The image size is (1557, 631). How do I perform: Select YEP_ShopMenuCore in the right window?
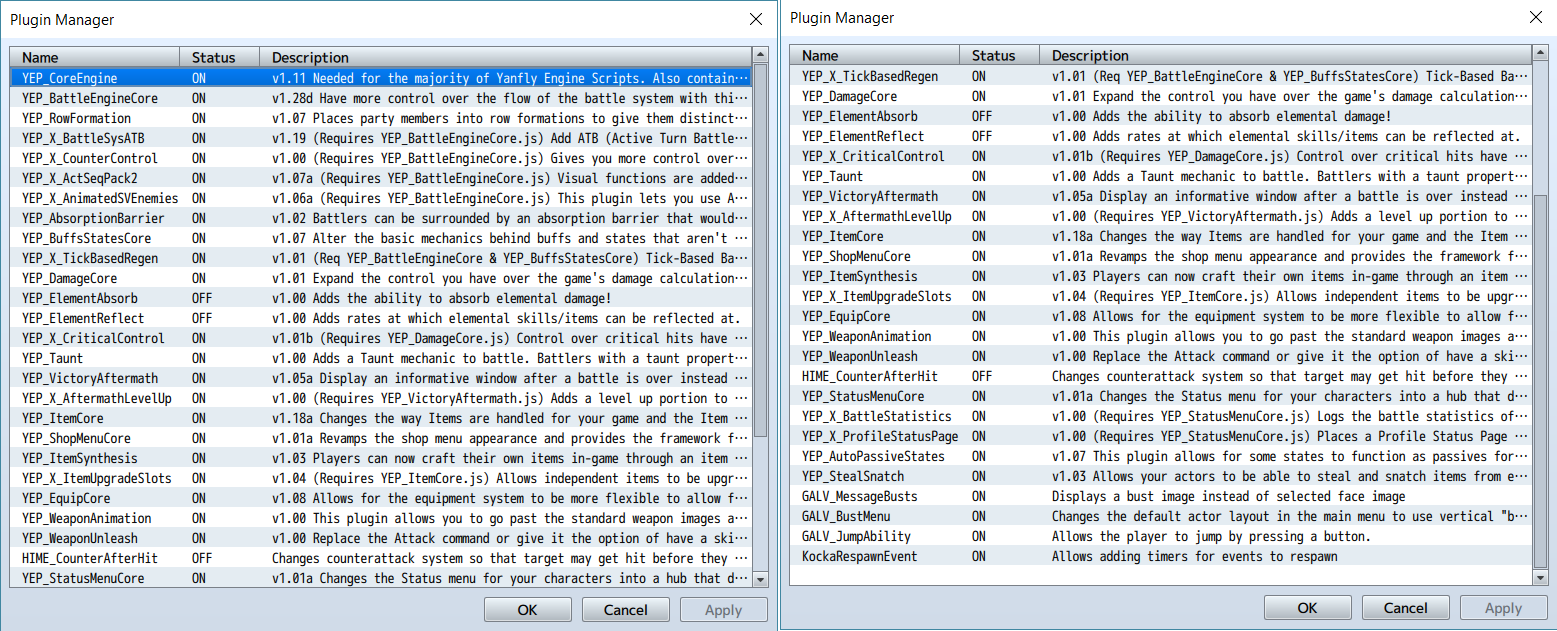point(1161,256)
